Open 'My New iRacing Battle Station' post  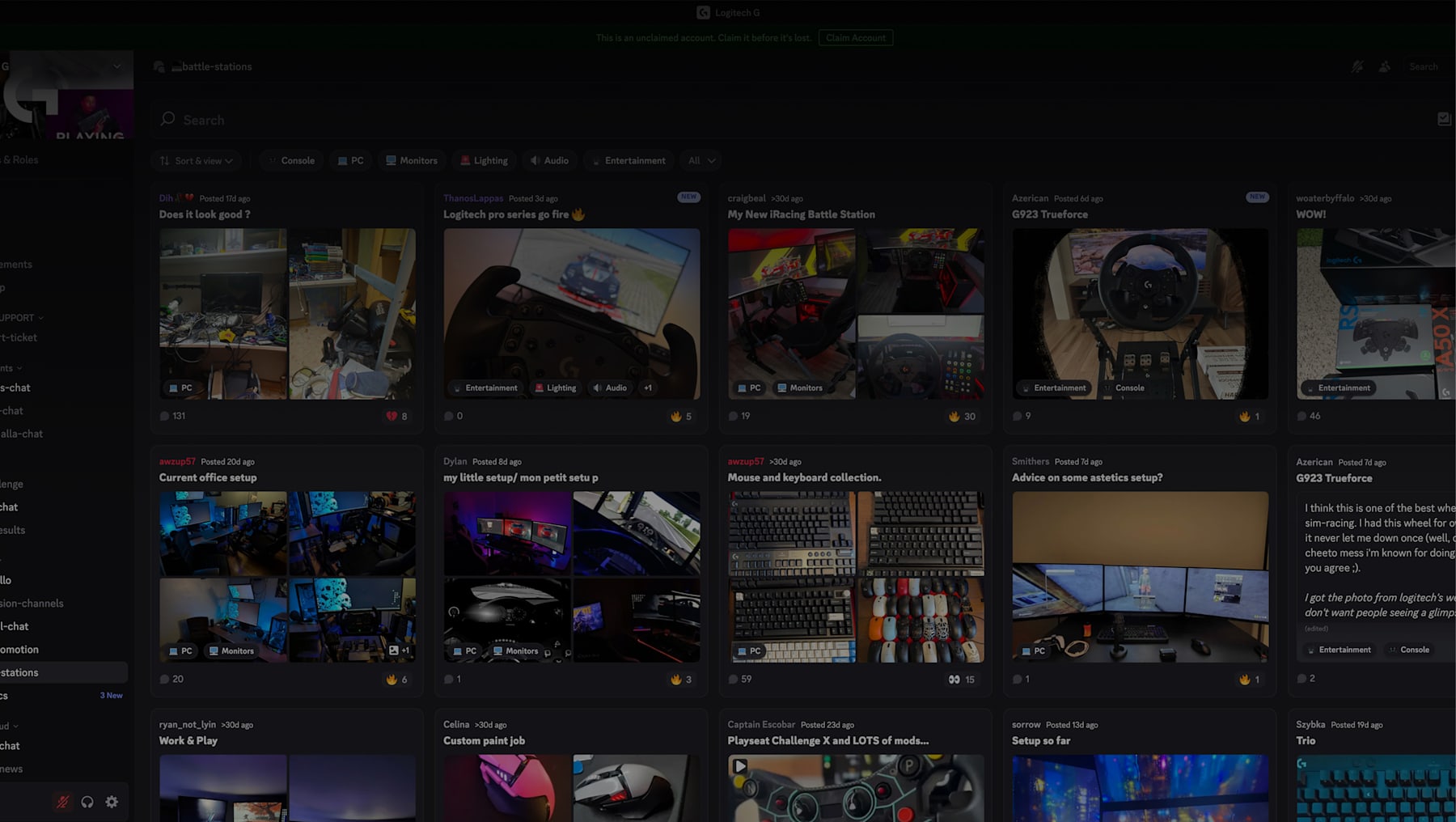[801, 214]
